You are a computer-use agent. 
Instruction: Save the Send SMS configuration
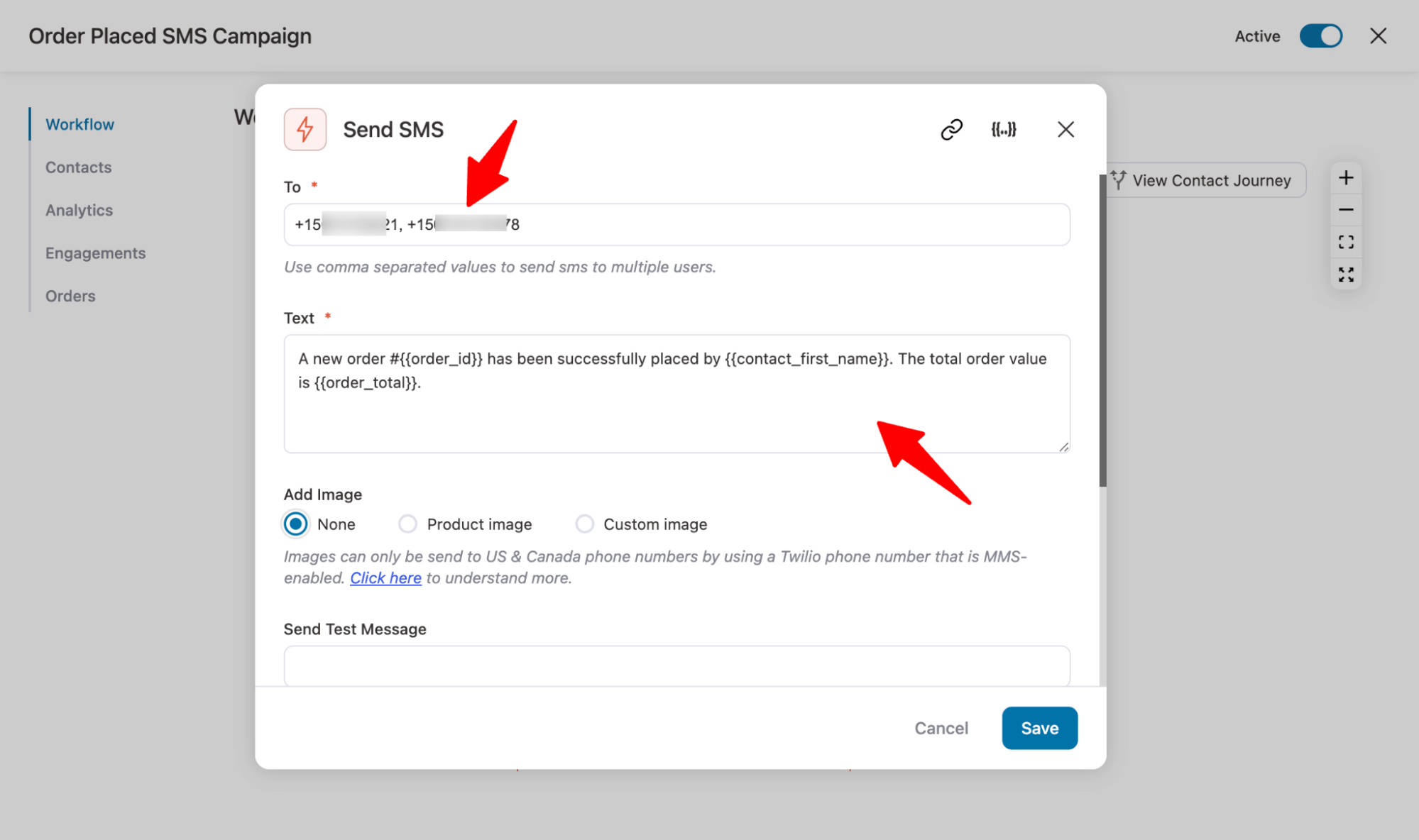(x=1039, y=727)
